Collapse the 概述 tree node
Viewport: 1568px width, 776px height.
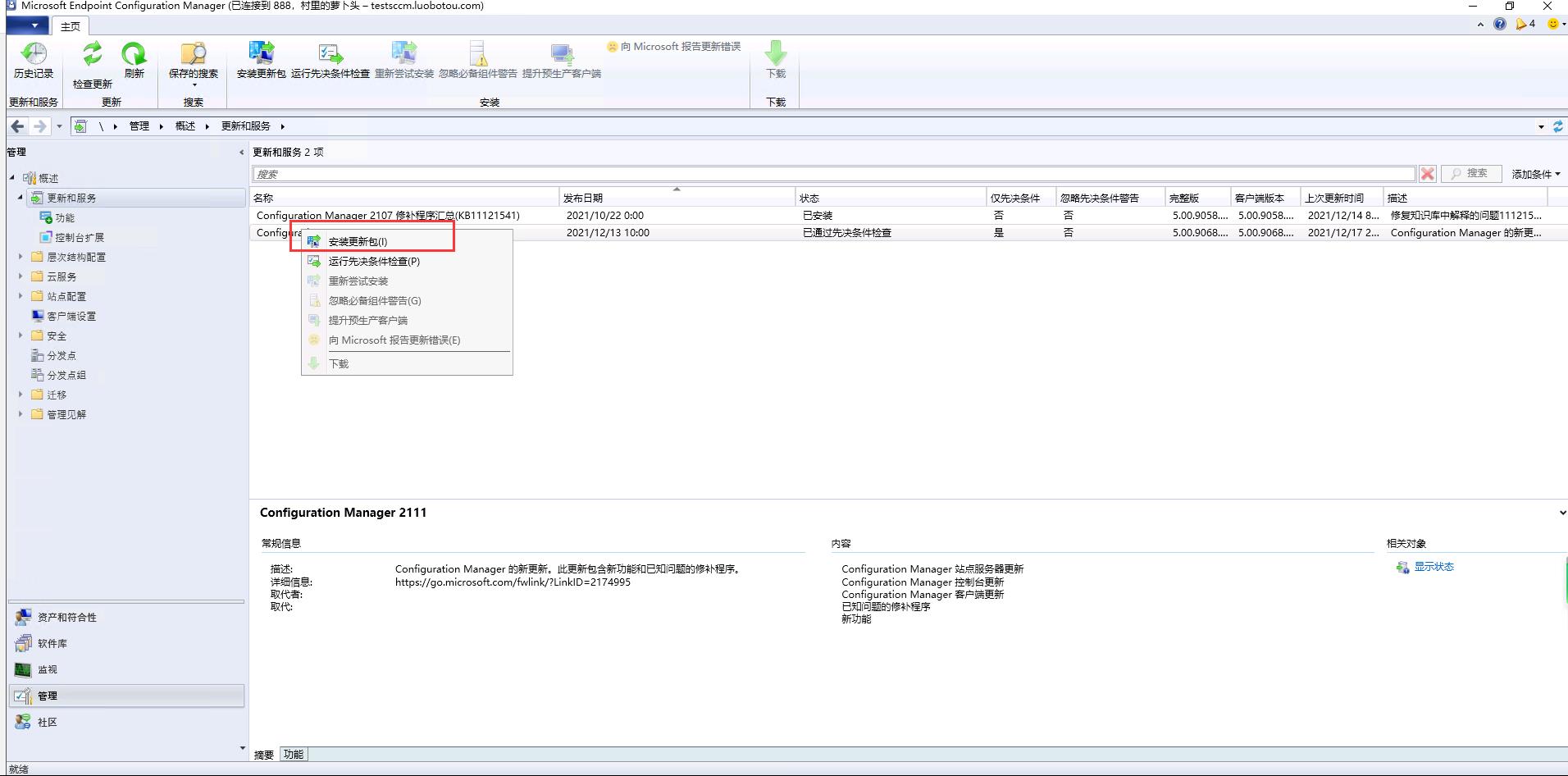12,178
